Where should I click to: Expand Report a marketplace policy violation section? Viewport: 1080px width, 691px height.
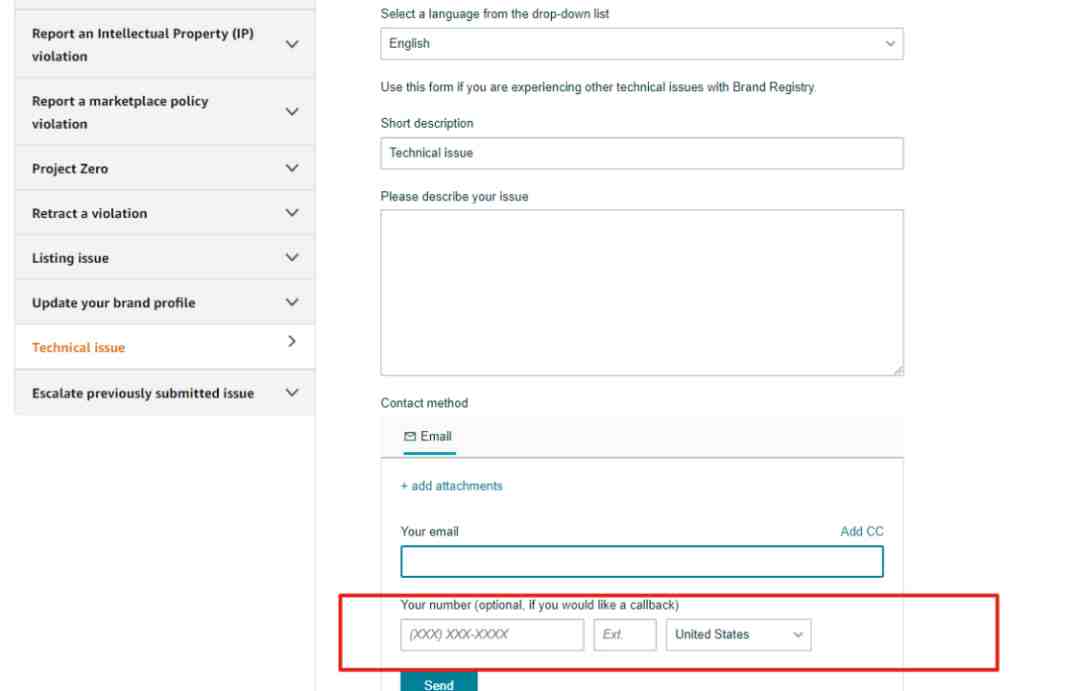click(292, 112)
